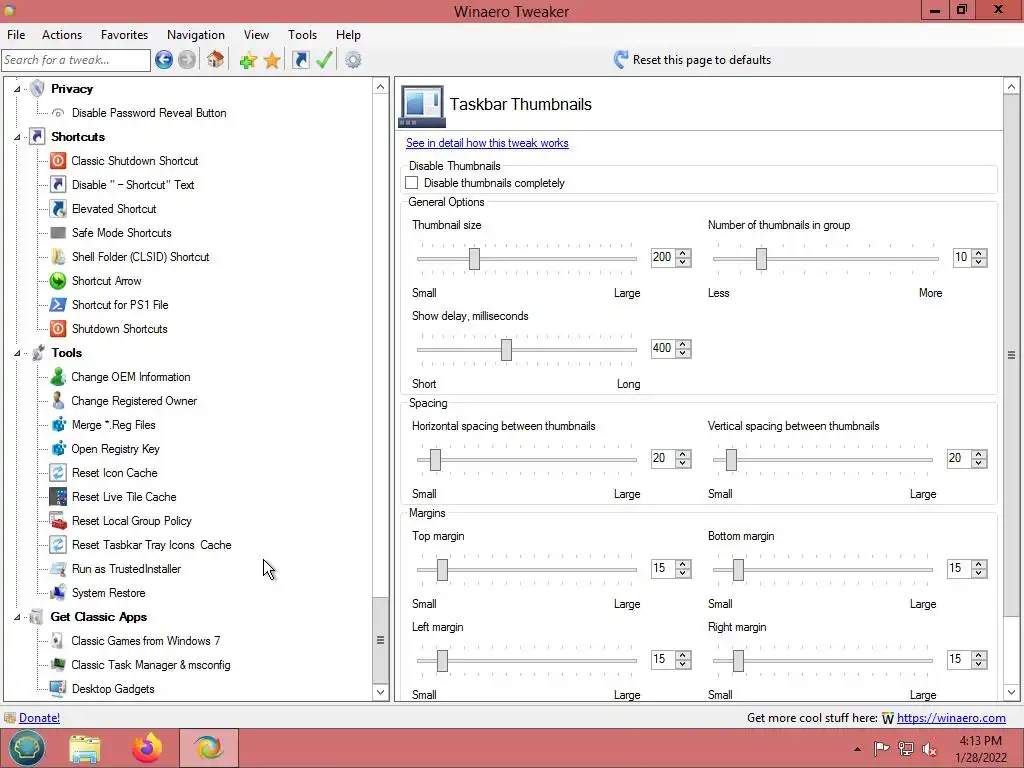Open See in detail how this tweak works link

click(x=487, y=143)
